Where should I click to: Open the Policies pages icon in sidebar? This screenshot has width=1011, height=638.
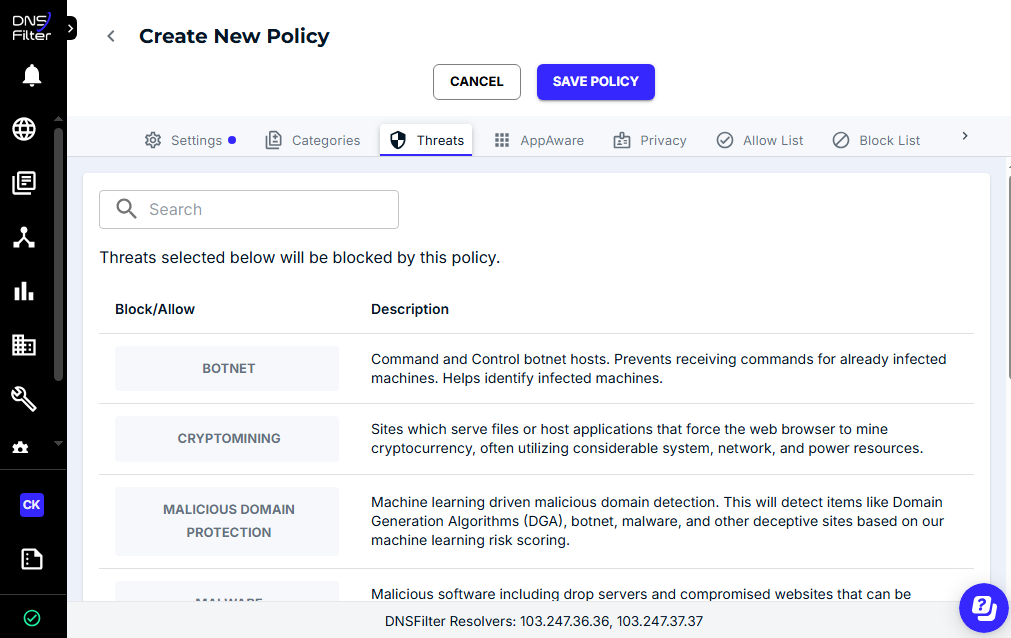point(24,183)
